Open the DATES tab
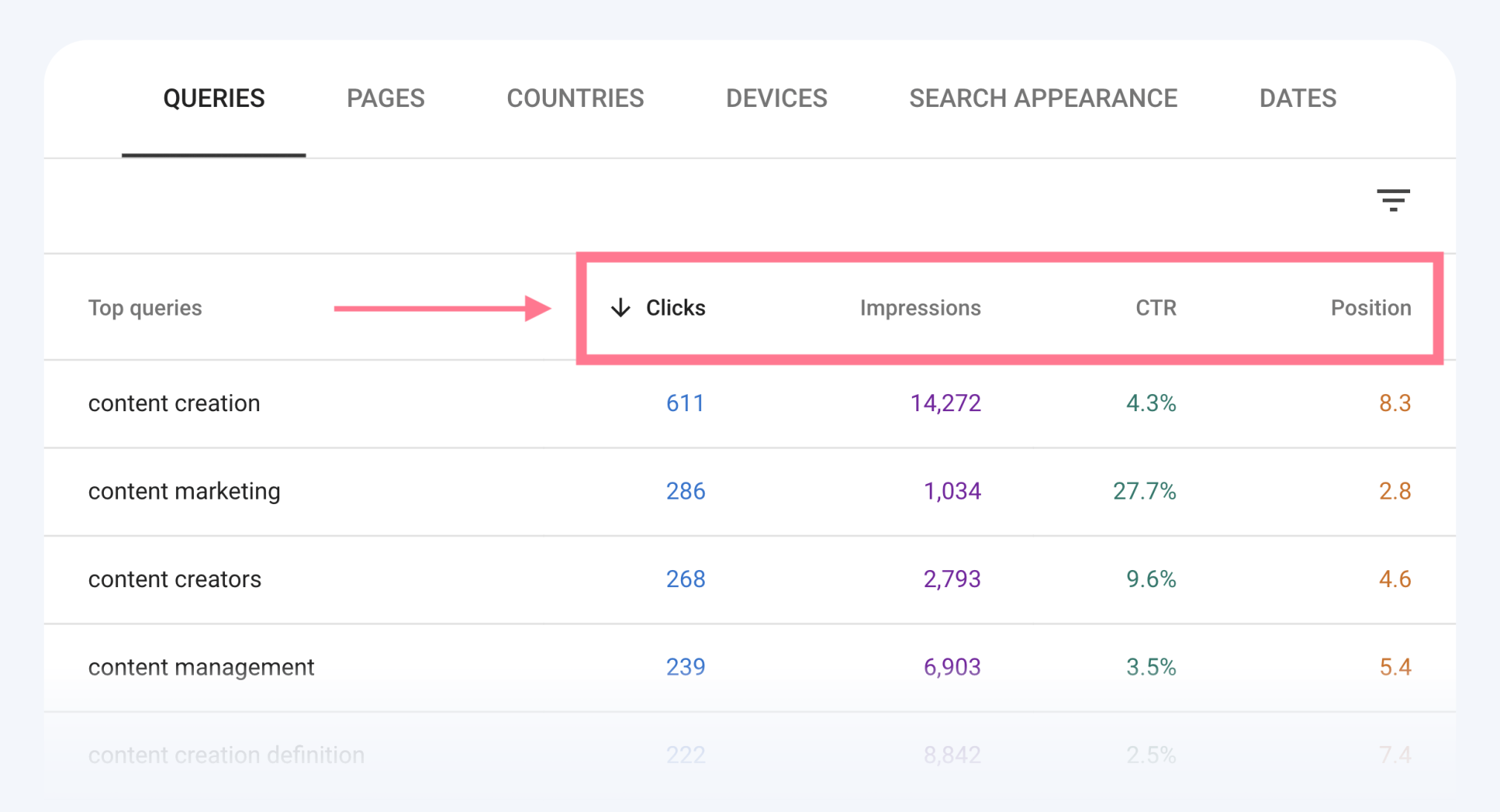 pyautogui.click(x=1297, y=97)
